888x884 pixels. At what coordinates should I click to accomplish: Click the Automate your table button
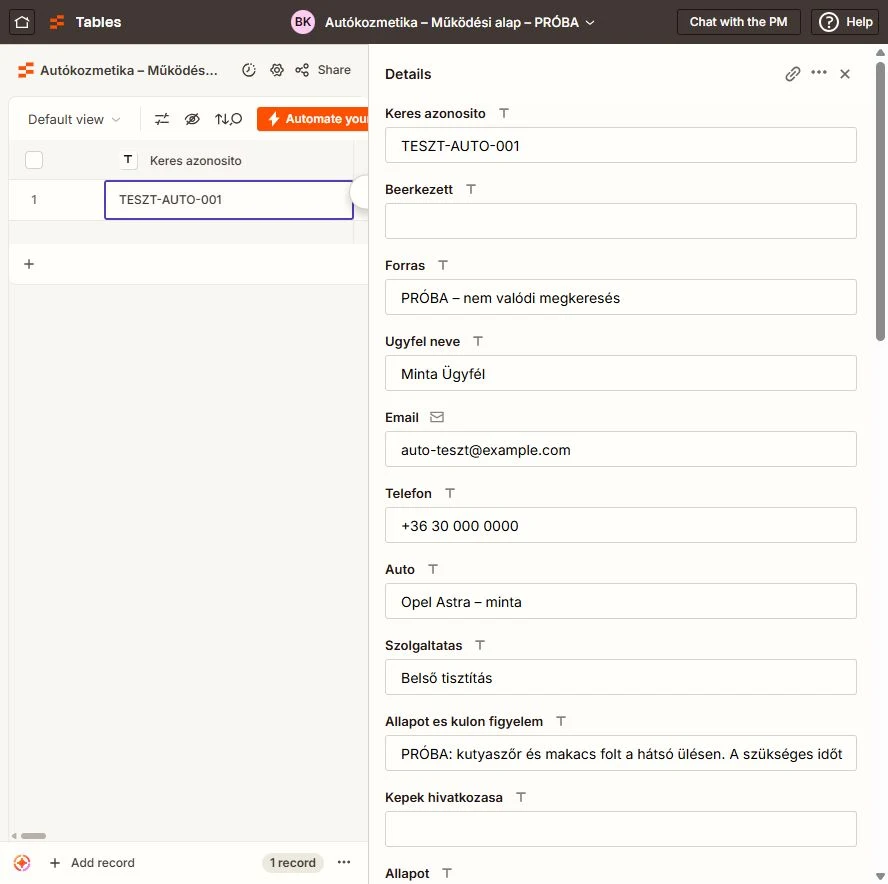pyautogui.click(x=313, y=119)
